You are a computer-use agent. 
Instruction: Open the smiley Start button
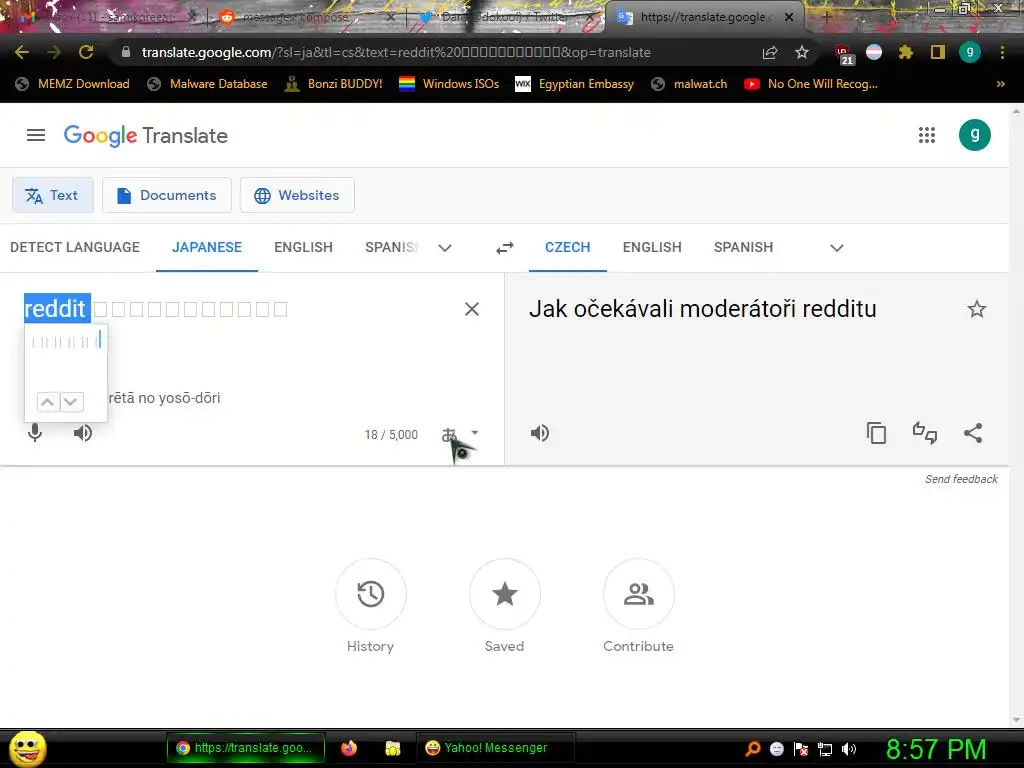click(27, 749)
